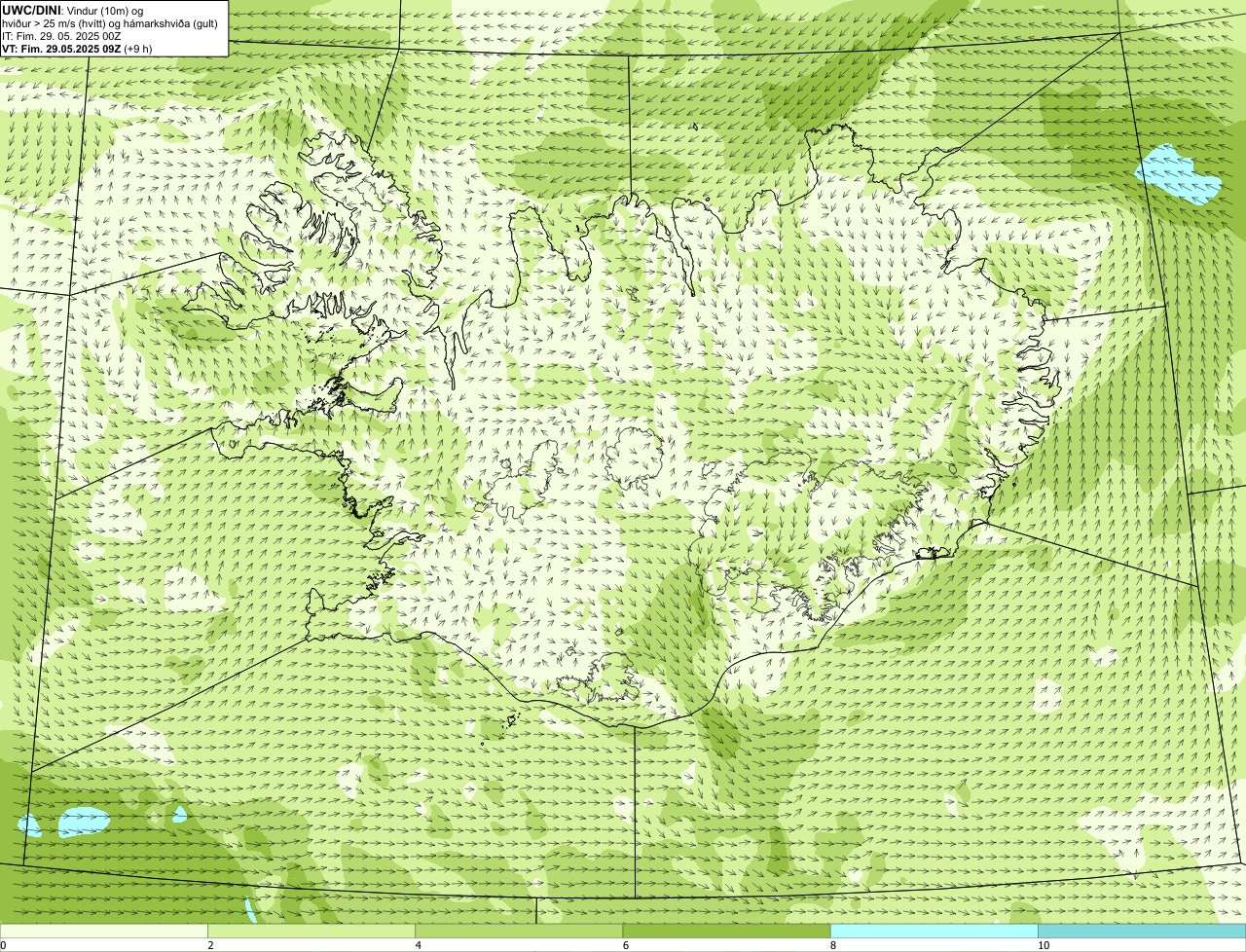Click the scale label '4' under the color bar
Image resolution: width=1246 pixels, height=952 pixels.
[418, 945]
